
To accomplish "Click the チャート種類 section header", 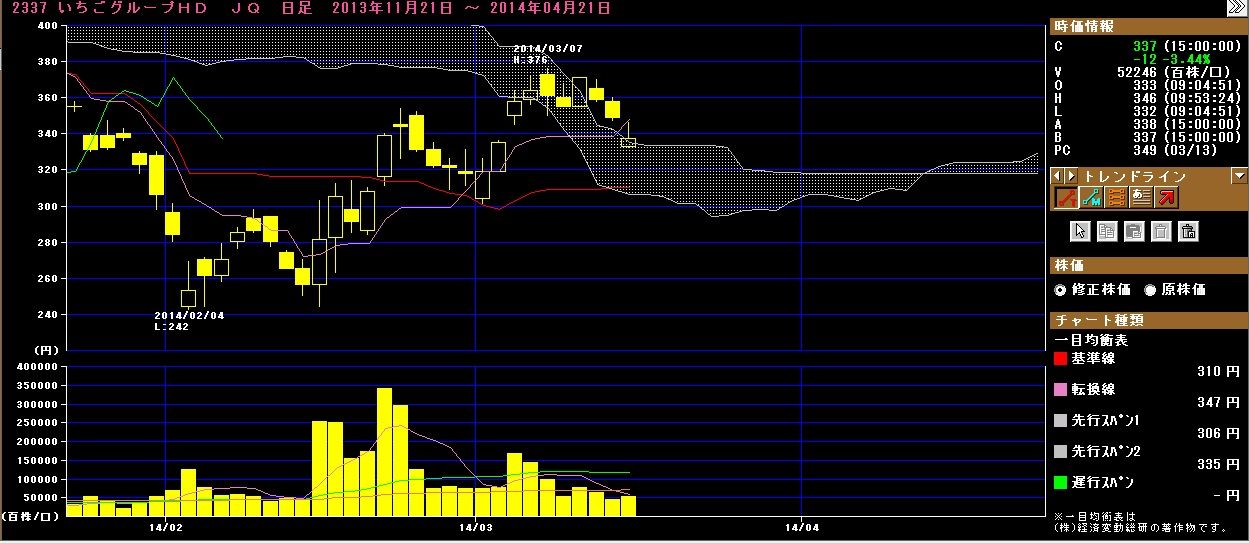I will tap(1148, 320).
